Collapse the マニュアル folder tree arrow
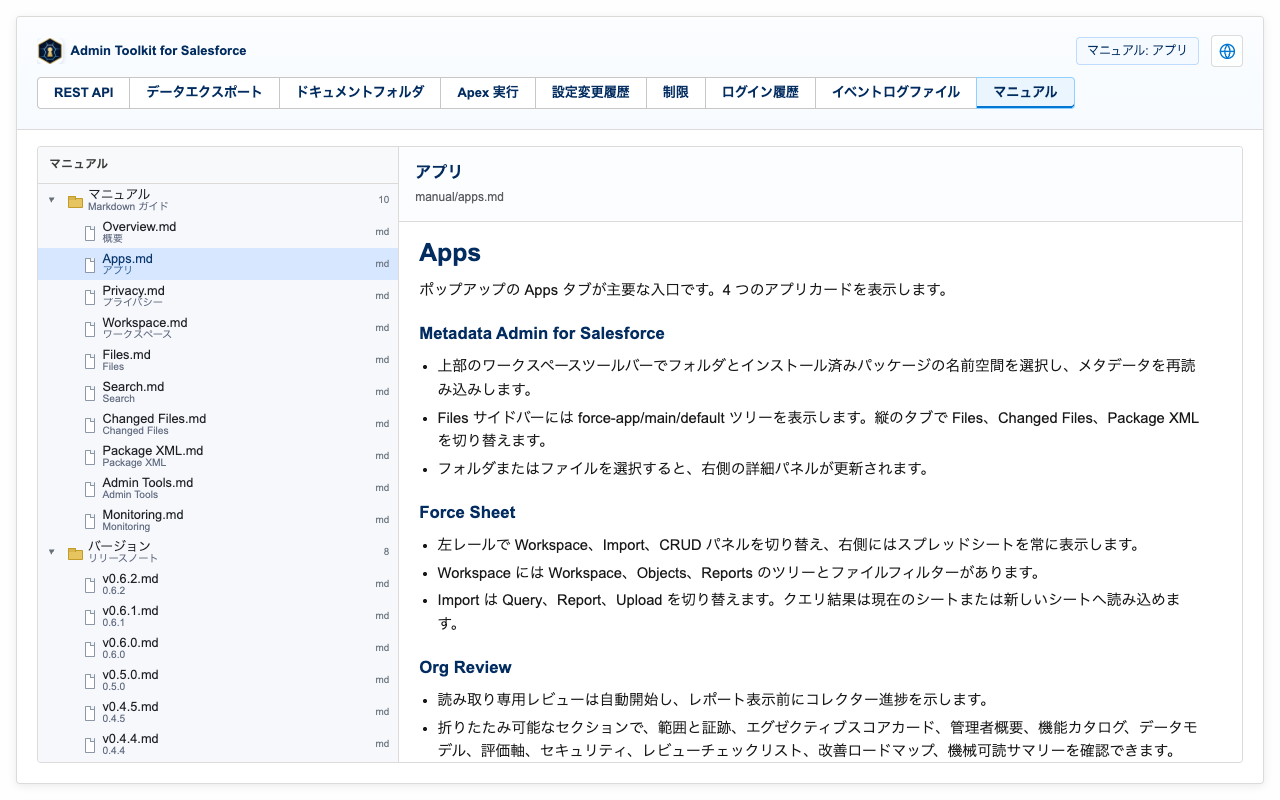Image resolution: width=1280 pixels, height=800 pixels. [52, 200]
